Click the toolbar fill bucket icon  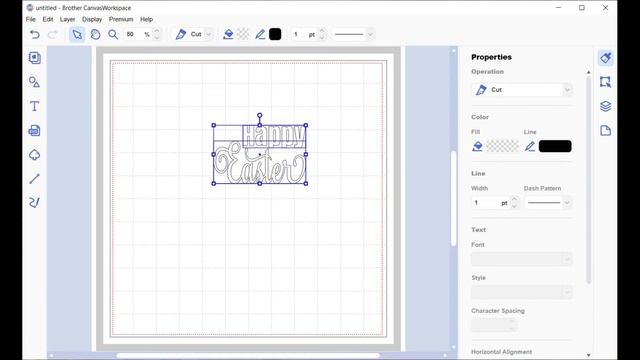click(x=228, y=34)
